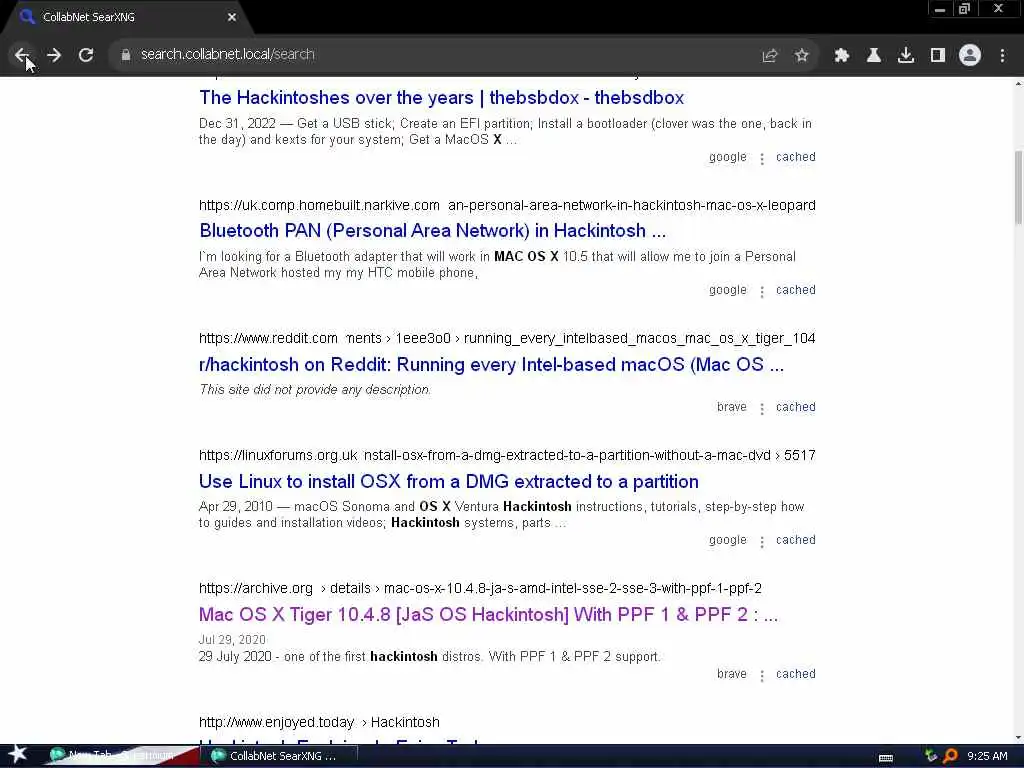
Task: Reload the SearXNG results page
Action: (86, 55)
